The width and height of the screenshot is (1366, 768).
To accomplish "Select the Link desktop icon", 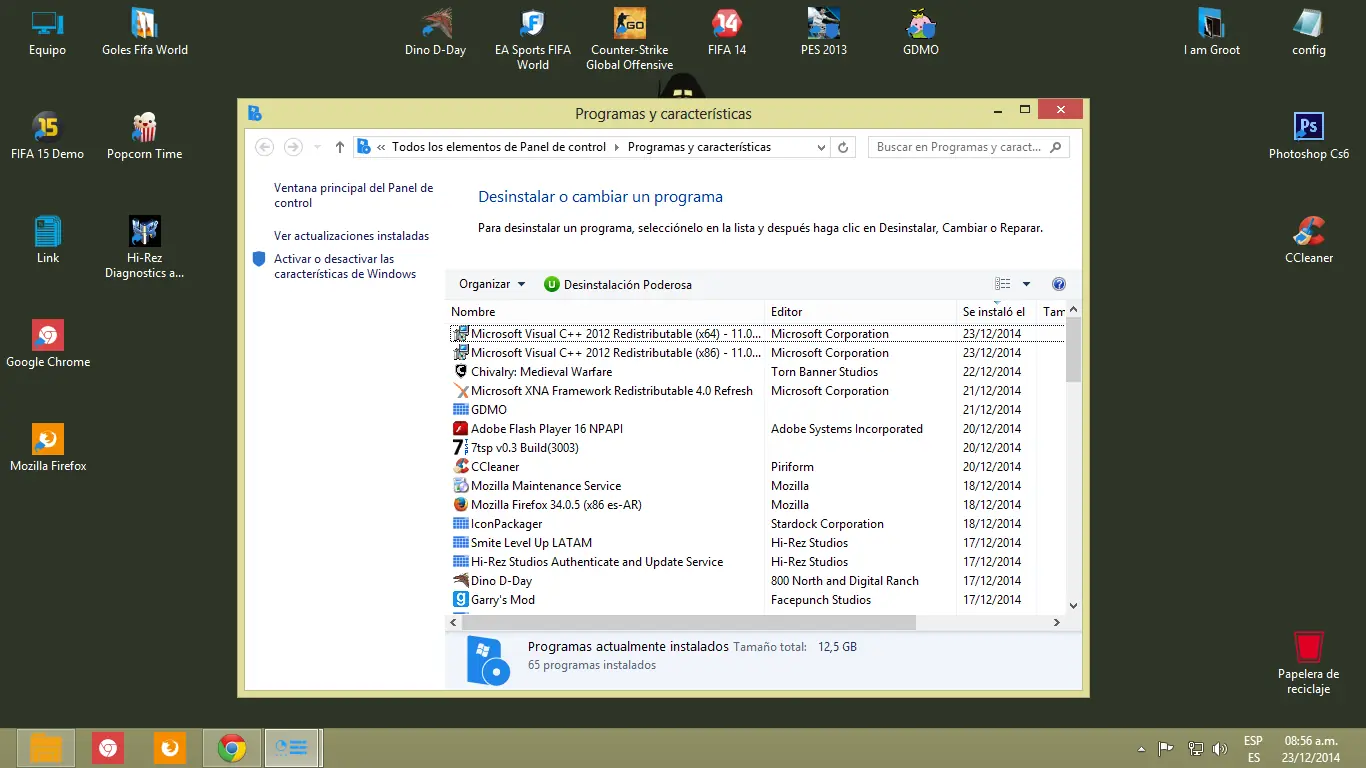I will pyautogui.click(x=48, y=240).
